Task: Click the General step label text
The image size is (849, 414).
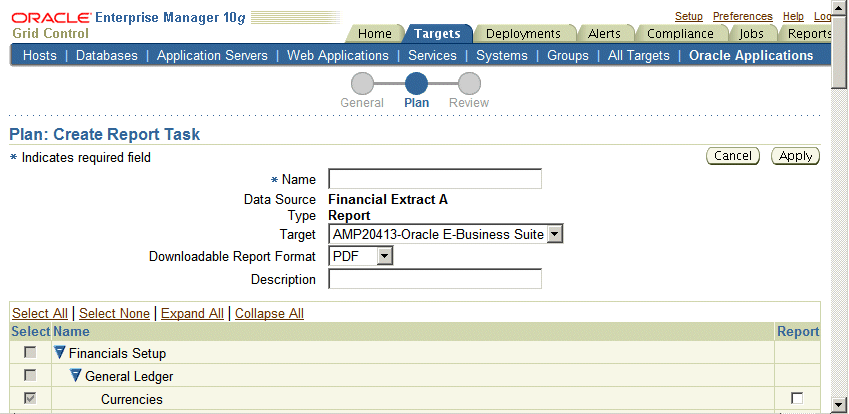Action: (x=362, y=103)
